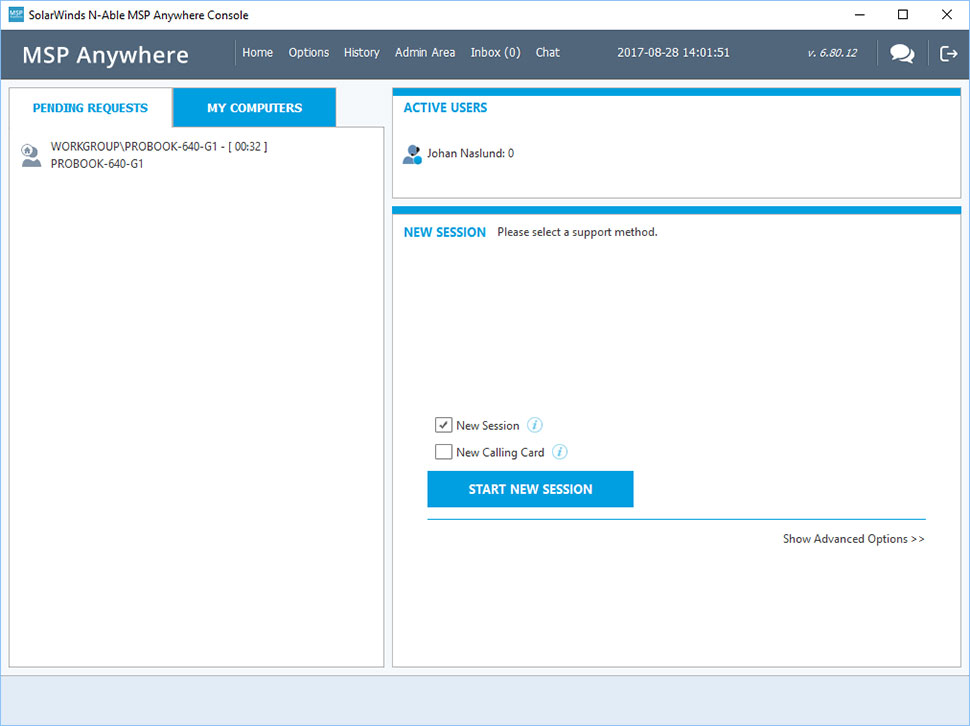Click the MSP Anywhere logo text
Viewport: 970px width, 726px height.
(x=105, y=55)
